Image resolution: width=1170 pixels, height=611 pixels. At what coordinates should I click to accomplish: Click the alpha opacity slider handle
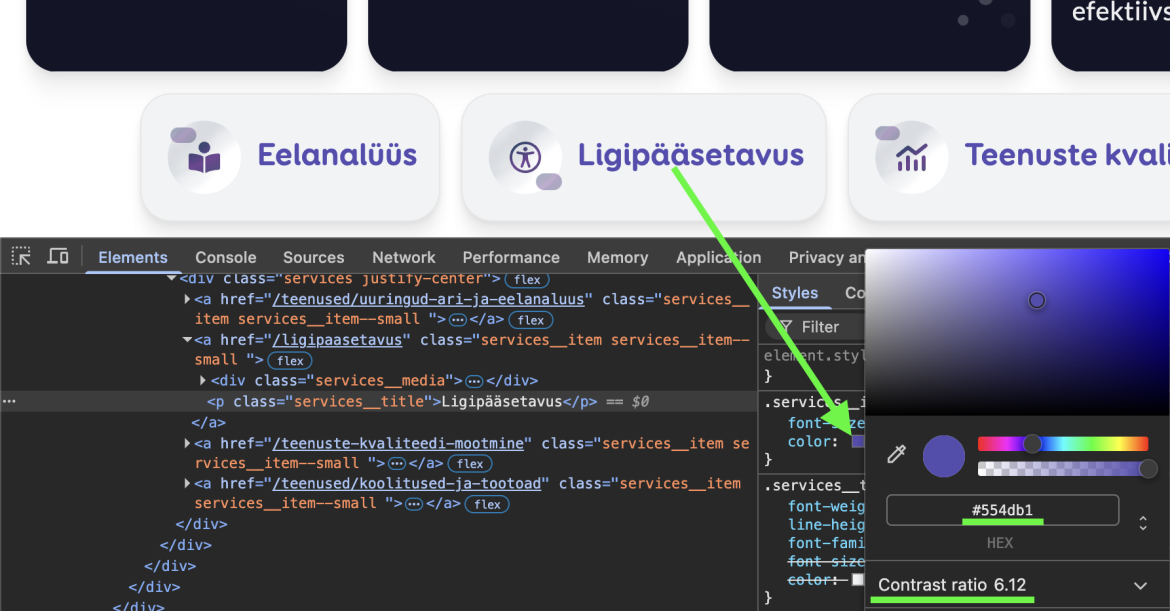click(1148, 469)
